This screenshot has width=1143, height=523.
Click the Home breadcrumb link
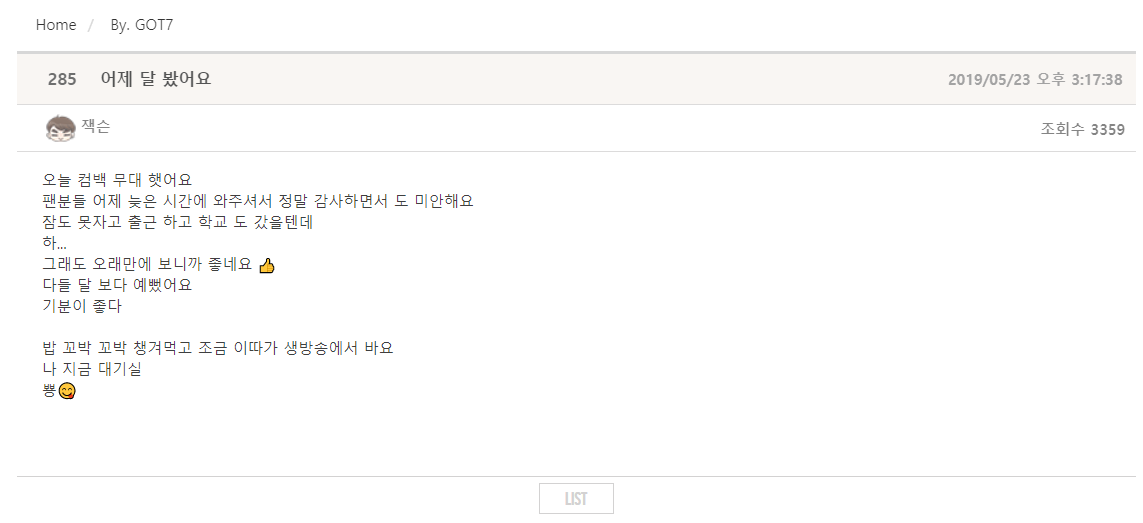[56, 25]
